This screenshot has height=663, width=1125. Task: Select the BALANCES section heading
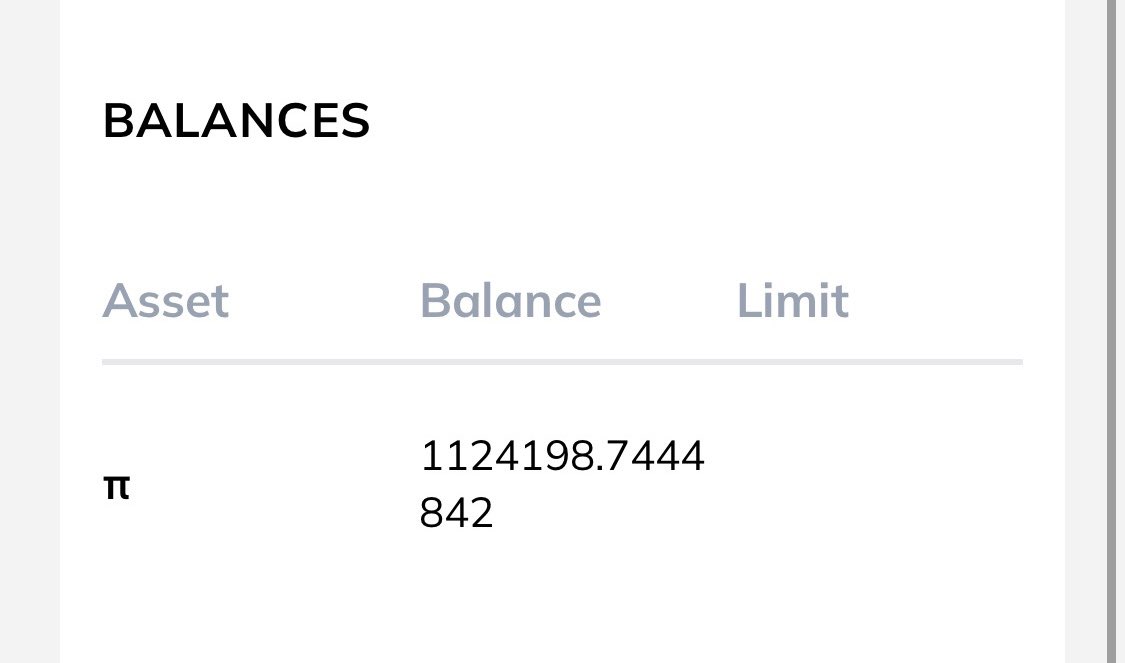[x=236, y=121]
